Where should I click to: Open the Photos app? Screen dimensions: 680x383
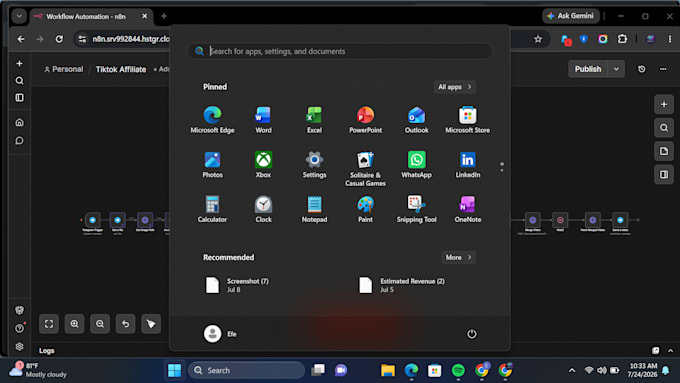(x=212, y=165)
